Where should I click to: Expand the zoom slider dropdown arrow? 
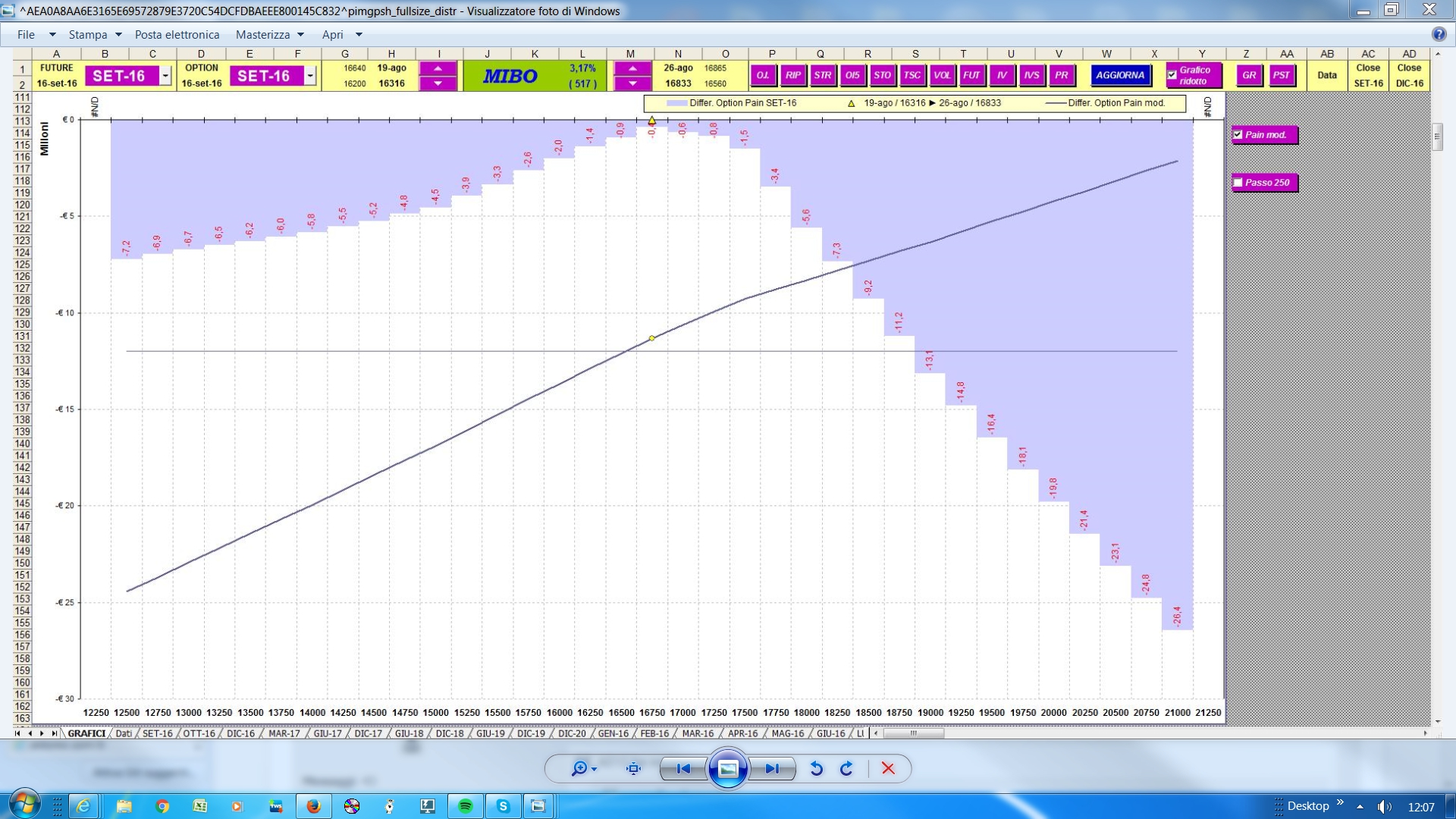595,770
